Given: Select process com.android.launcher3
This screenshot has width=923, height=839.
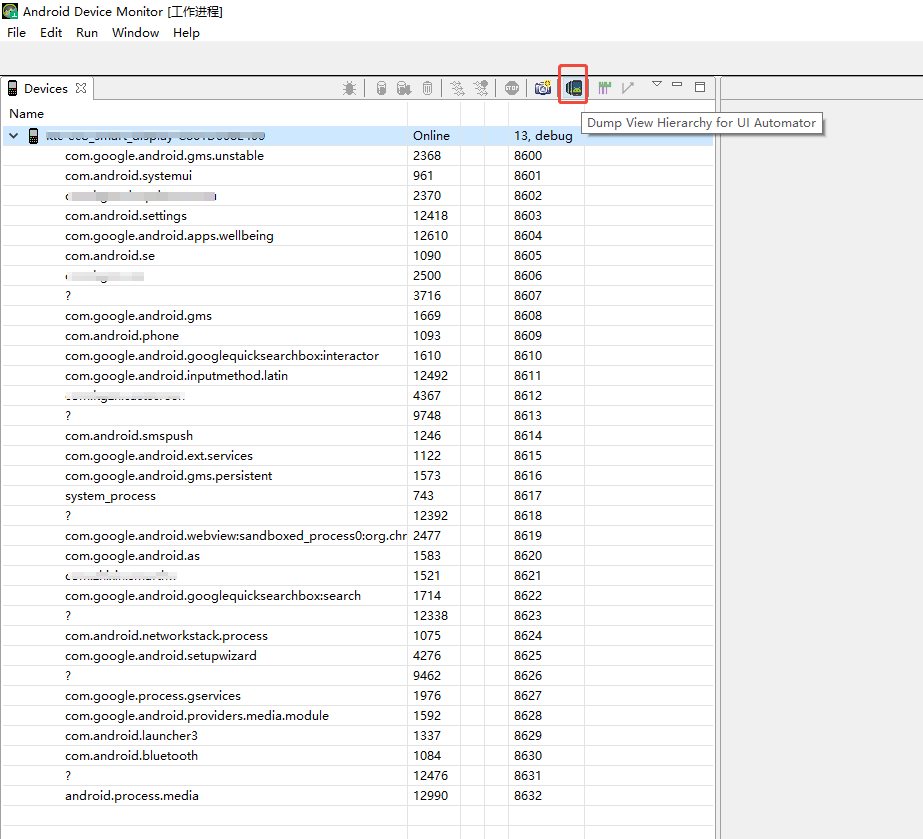Looking at the screenshot, I should click(131, 737).
